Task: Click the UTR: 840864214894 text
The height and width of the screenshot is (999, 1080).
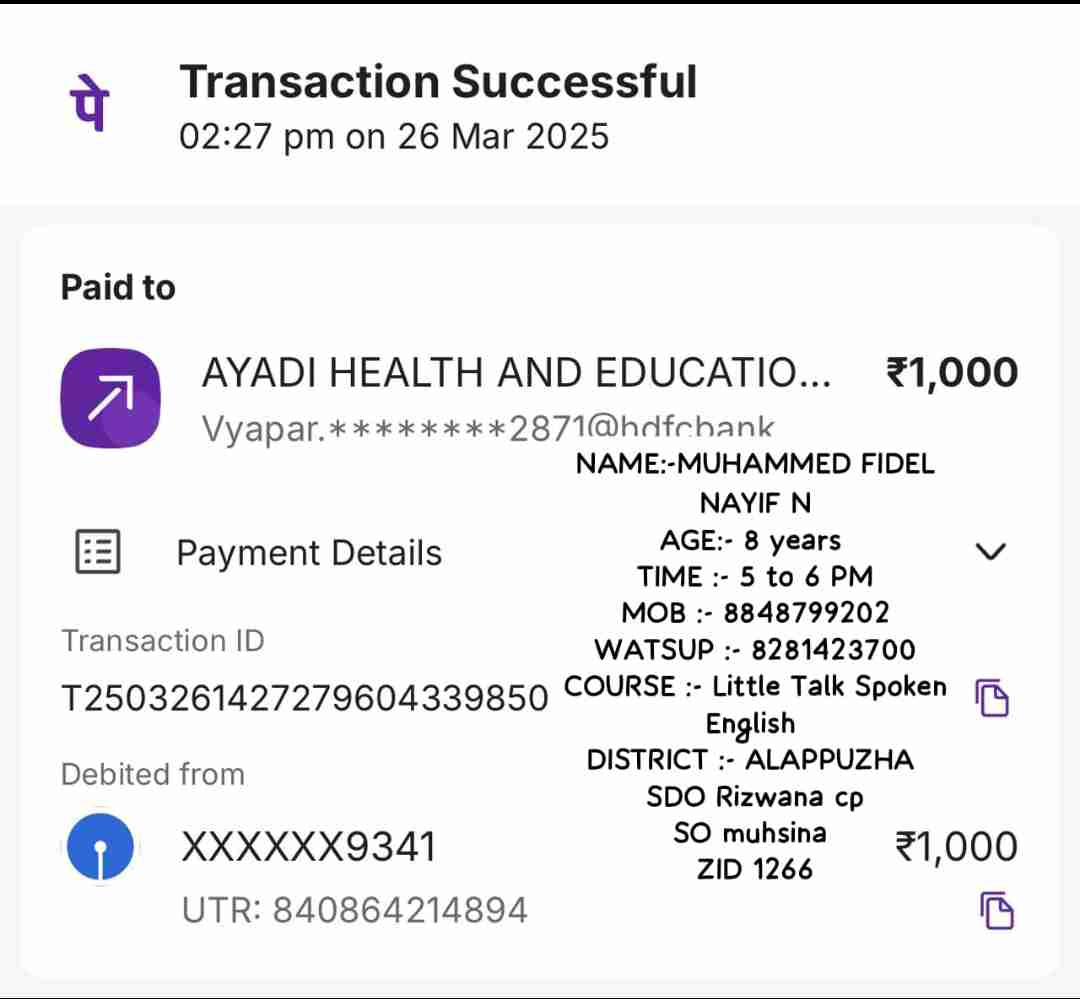Action: pyautogui.click(x=355, y=910)
